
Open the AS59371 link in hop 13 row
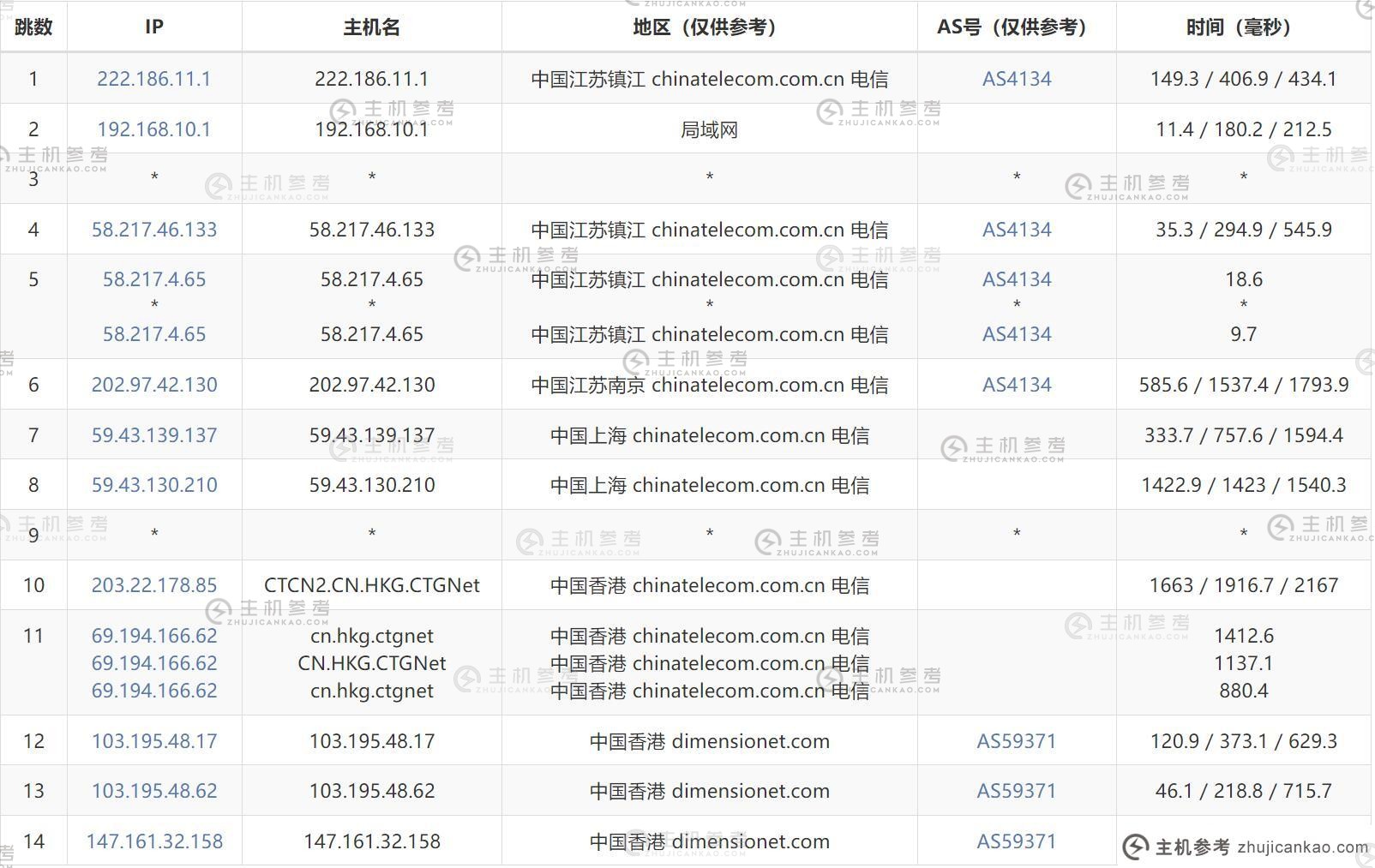click(x=1017, y=791)
